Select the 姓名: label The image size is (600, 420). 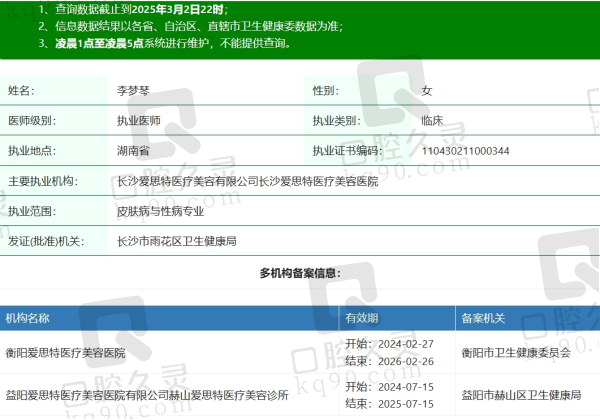[x=21, y=91]
